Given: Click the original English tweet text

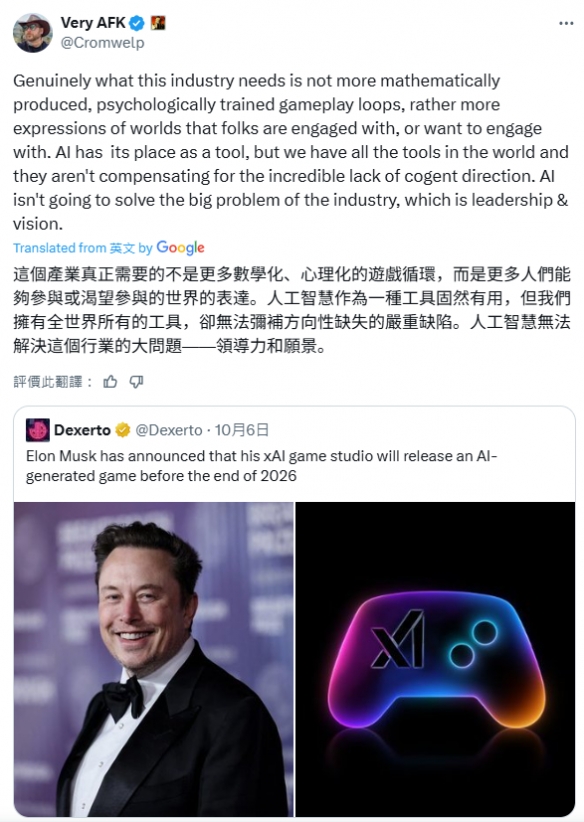Looking at the screenshot, I should (291, 152).
